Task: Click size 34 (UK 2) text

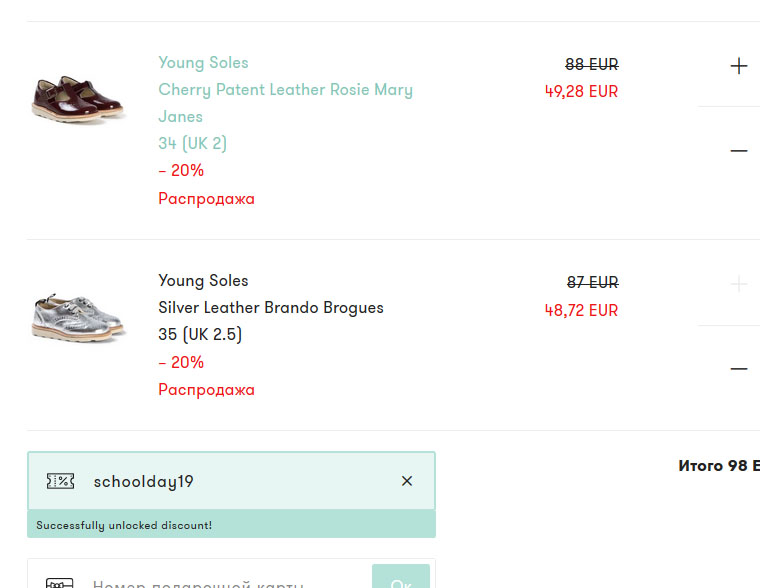Action: click(193, 144)
